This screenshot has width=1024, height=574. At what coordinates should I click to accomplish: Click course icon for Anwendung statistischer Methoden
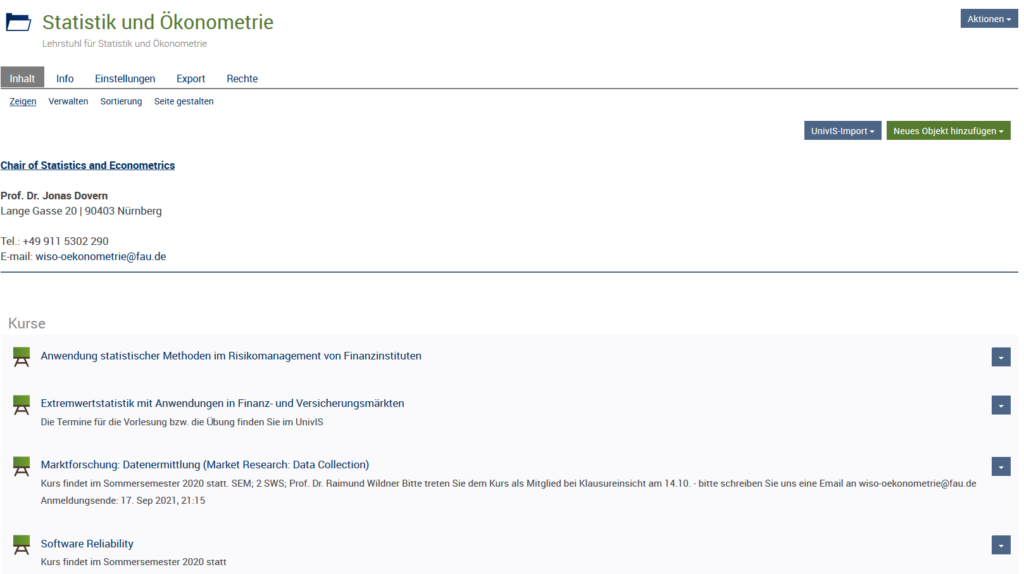click(22, 357)
